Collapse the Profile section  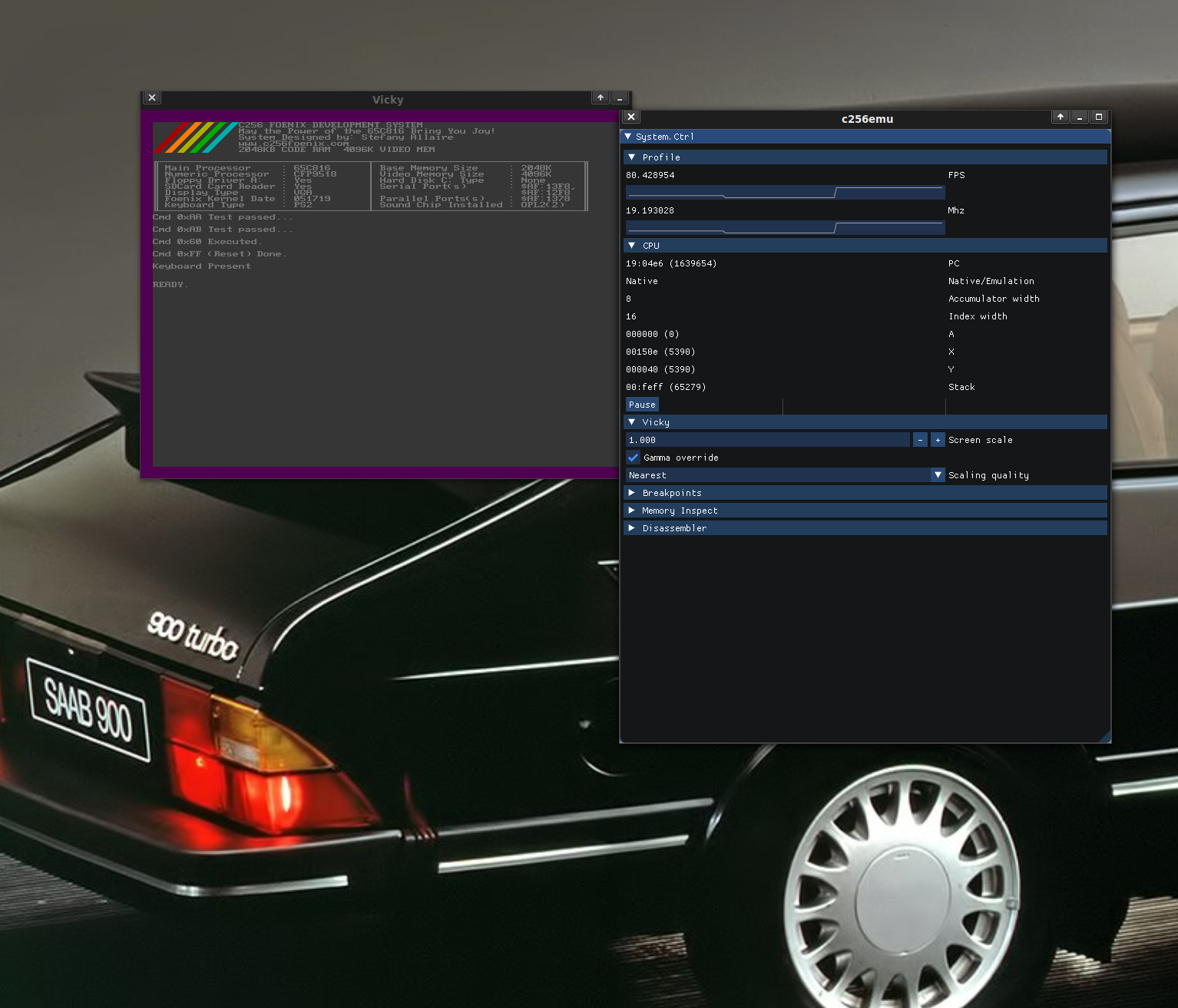pos(865,157)
